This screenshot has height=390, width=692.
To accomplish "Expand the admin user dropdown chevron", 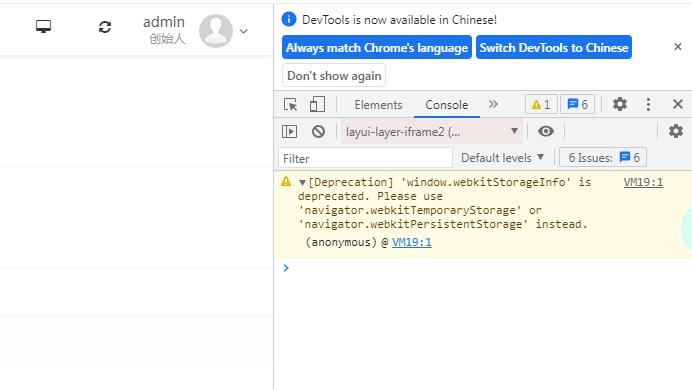I will [243, 31].
